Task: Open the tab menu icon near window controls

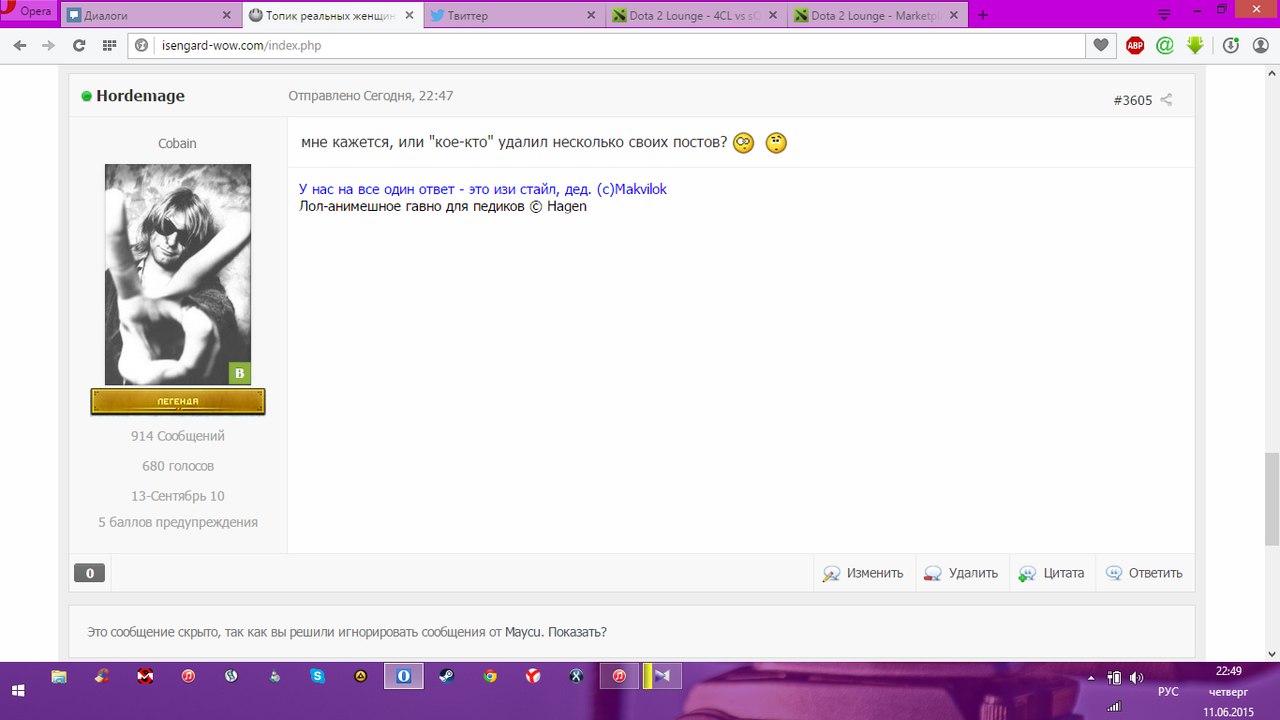Action: pos(1165,14)
